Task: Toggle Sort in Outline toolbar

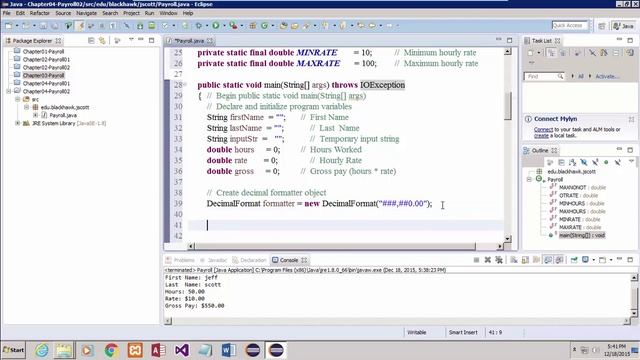Action: (572, 162)
